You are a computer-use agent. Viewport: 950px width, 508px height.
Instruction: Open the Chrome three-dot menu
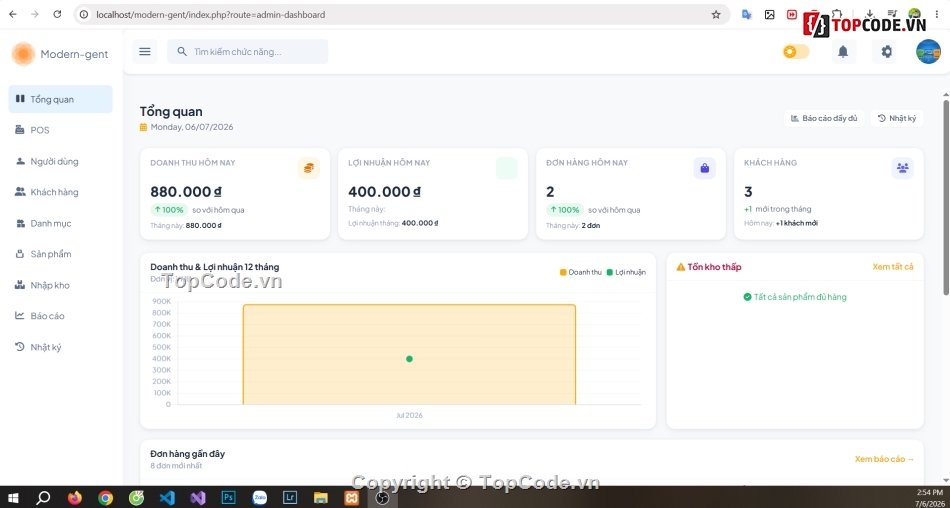click(937, 14)
